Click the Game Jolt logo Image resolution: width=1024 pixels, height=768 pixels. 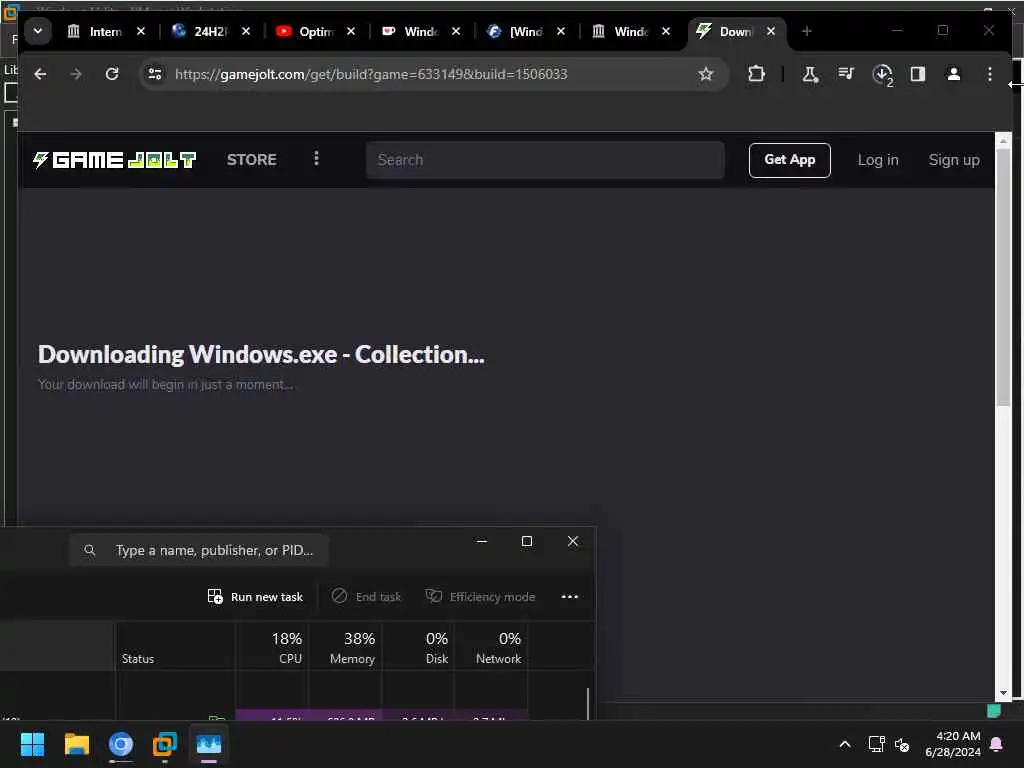pos(115,160)
